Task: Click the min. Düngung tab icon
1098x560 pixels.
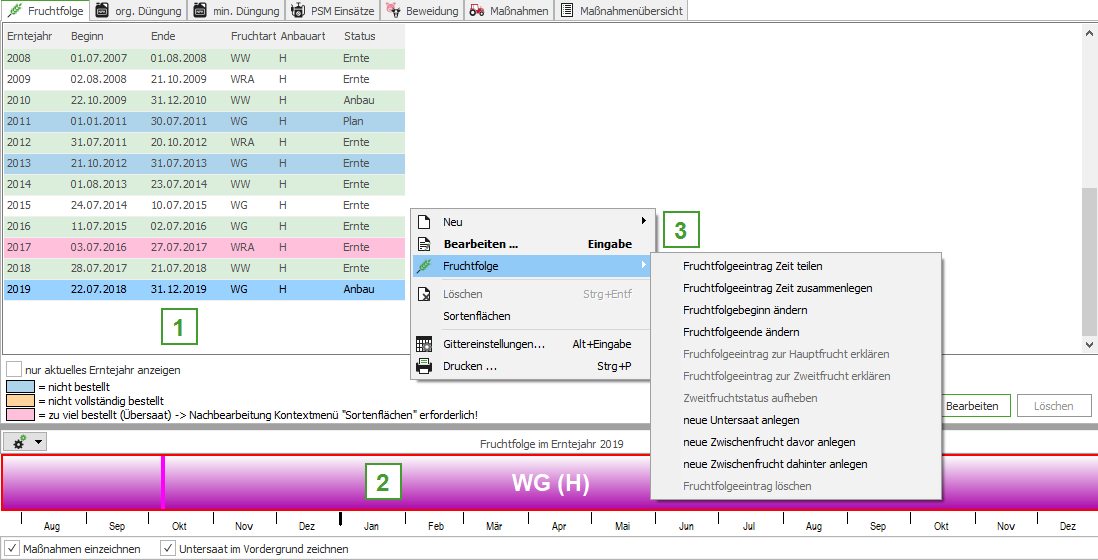Action: (x=200, y=11)
